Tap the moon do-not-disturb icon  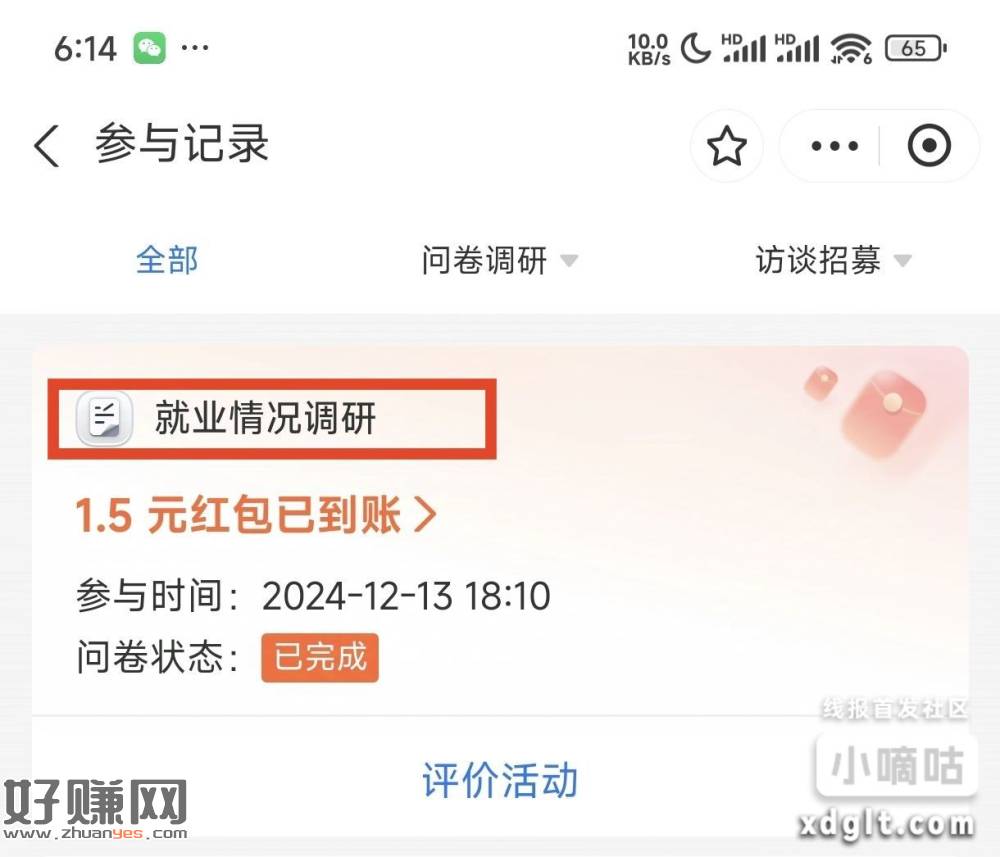695,48
